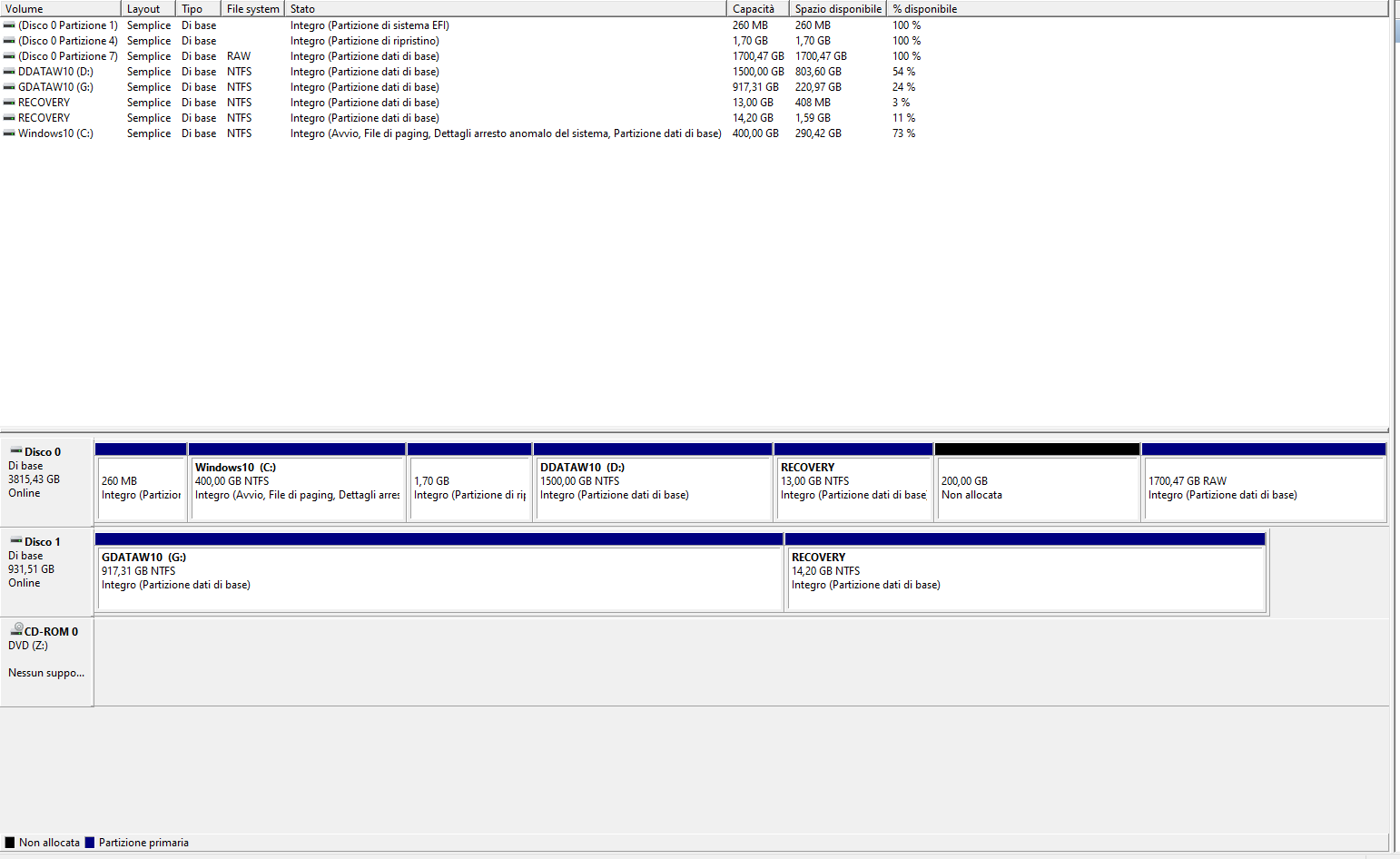Select the 260 MB partition block on Disco 0
This screenshot has height=859, width=1400.
141,482
